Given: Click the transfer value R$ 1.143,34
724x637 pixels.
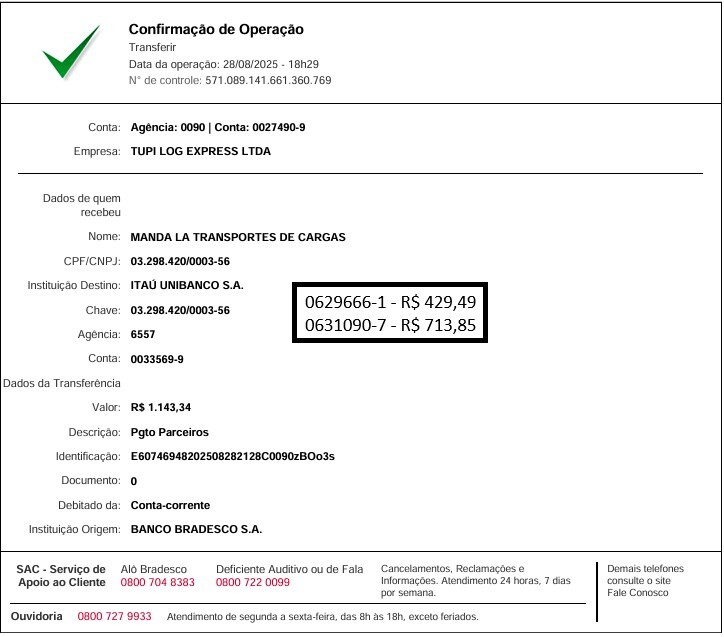Looking at the screenshot, I should click(168, 408).
